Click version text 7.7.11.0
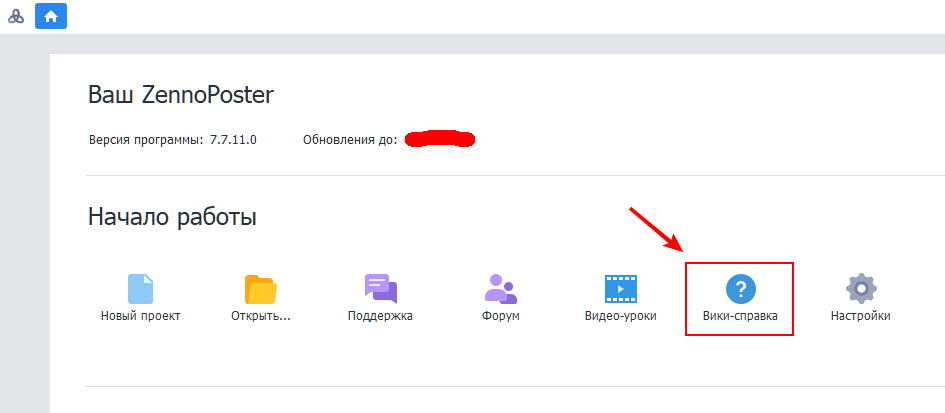Image resolution: width=945 pixels, height=413 pixels. (233, 140)
